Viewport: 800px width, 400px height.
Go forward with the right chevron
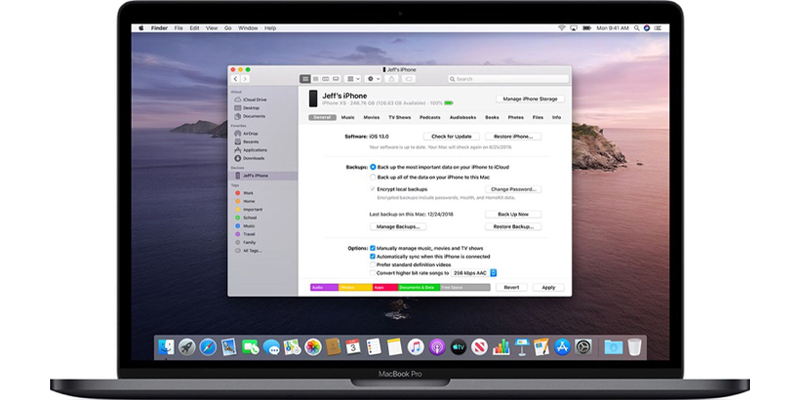coord(245,79)
